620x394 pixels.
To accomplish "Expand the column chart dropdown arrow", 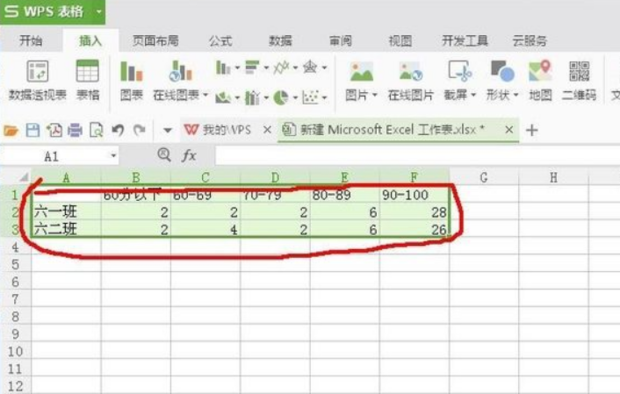I will (237, 68).
